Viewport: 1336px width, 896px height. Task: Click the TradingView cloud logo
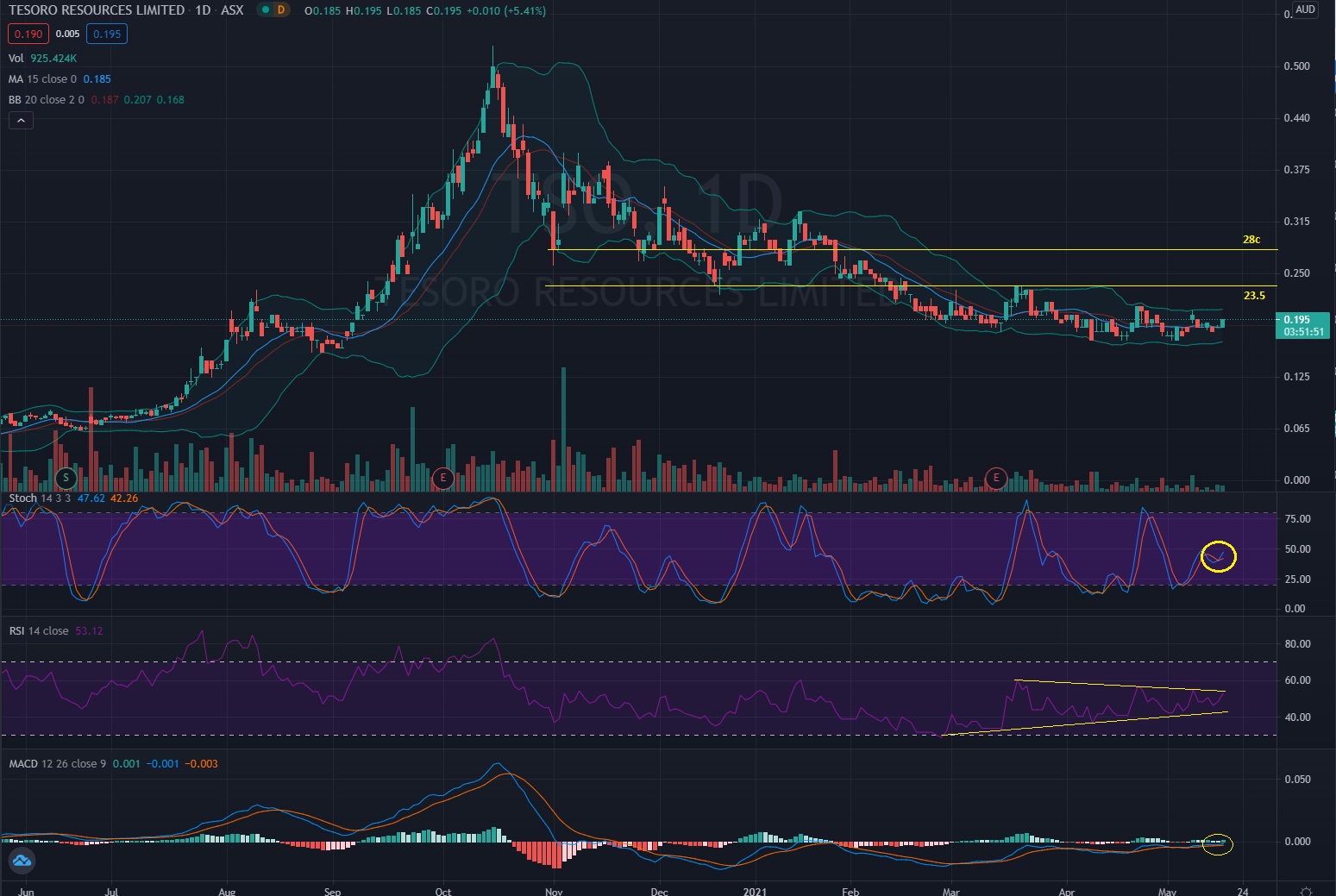[x=22, y=860]
